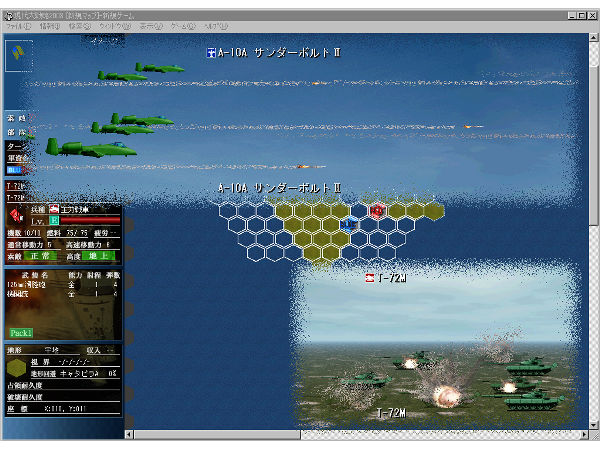The height and width of the screenshot is (450, 600).
Task: Click the blue BLU faction label in the left sidebar
Action: point(14,170)
